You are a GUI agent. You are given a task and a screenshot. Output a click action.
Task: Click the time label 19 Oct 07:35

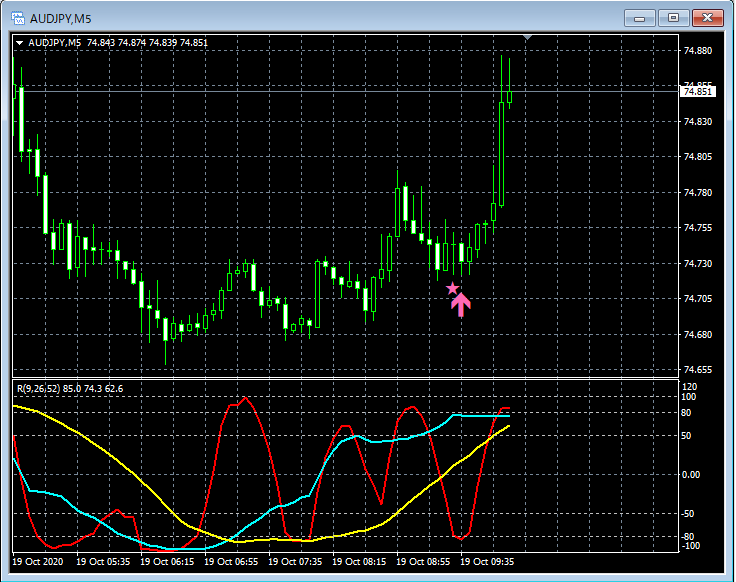295,561
